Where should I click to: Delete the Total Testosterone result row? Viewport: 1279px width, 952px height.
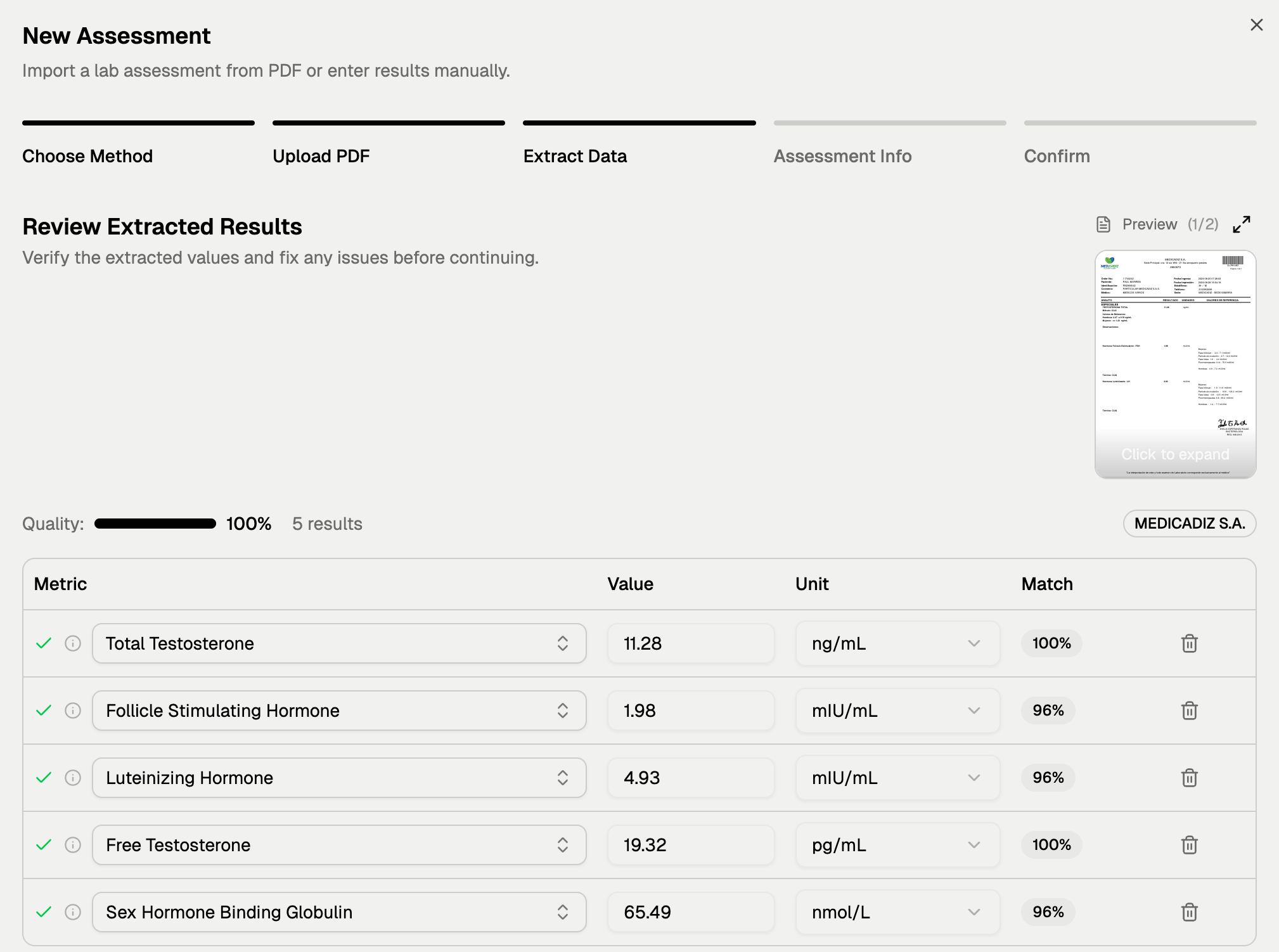pyautogui.click(x=1190, y=643)
